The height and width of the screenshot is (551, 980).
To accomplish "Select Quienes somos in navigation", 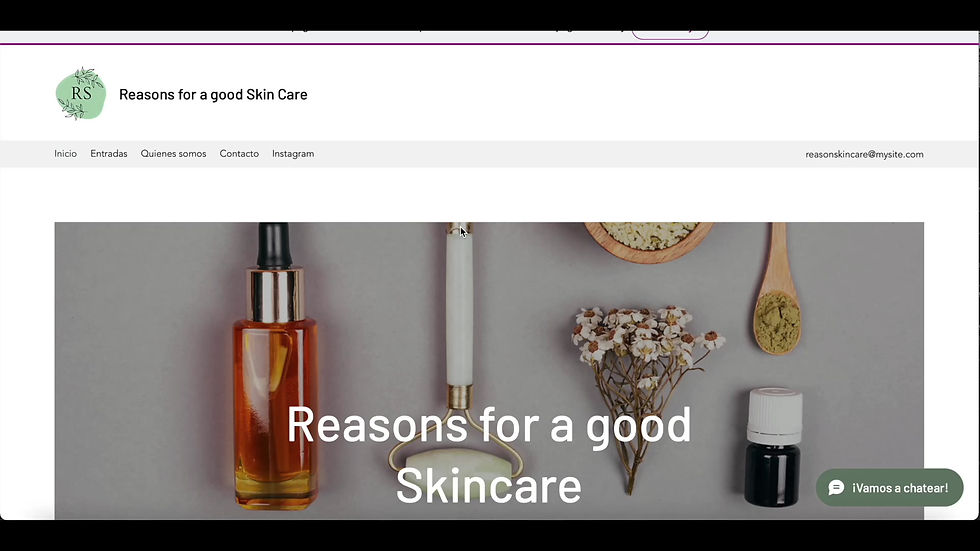I will 173,154.
